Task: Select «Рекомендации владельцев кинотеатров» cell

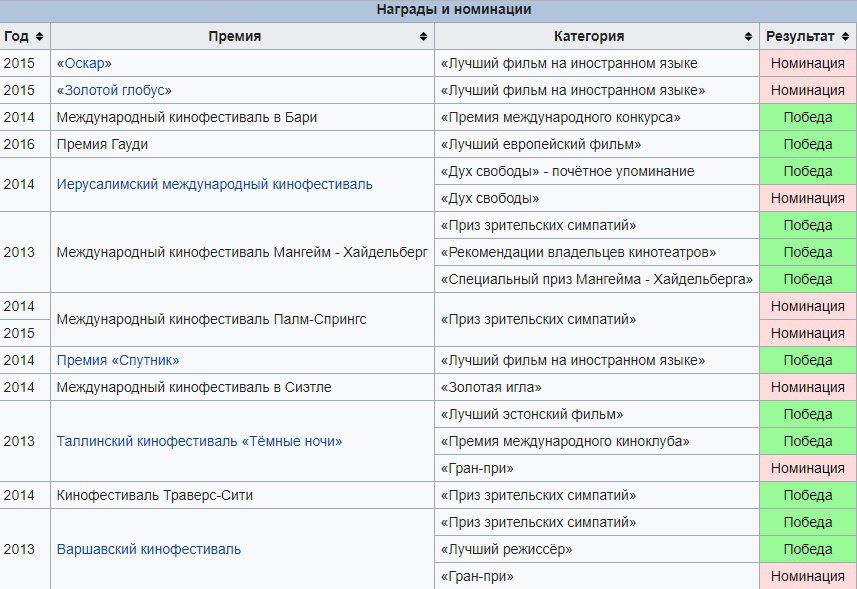Action: (x=597, y=252)
